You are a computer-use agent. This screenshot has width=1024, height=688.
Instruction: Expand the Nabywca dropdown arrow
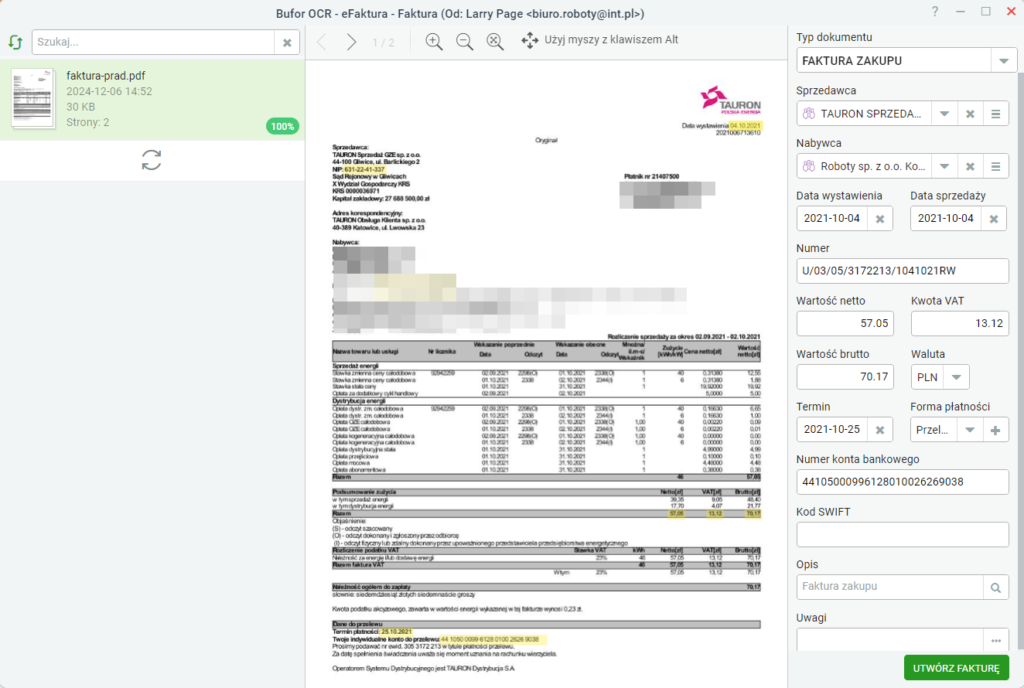pos(944,166)
